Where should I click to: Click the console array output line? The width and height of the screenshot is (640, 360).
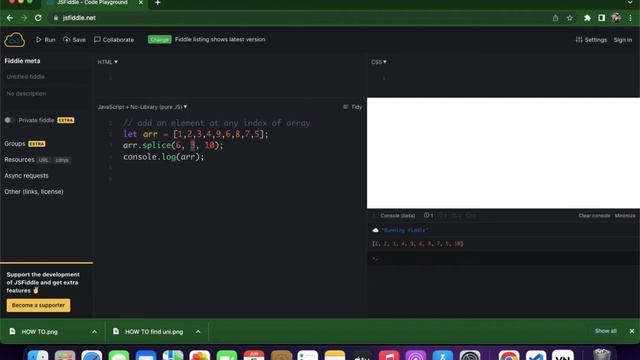click(418, 244)
